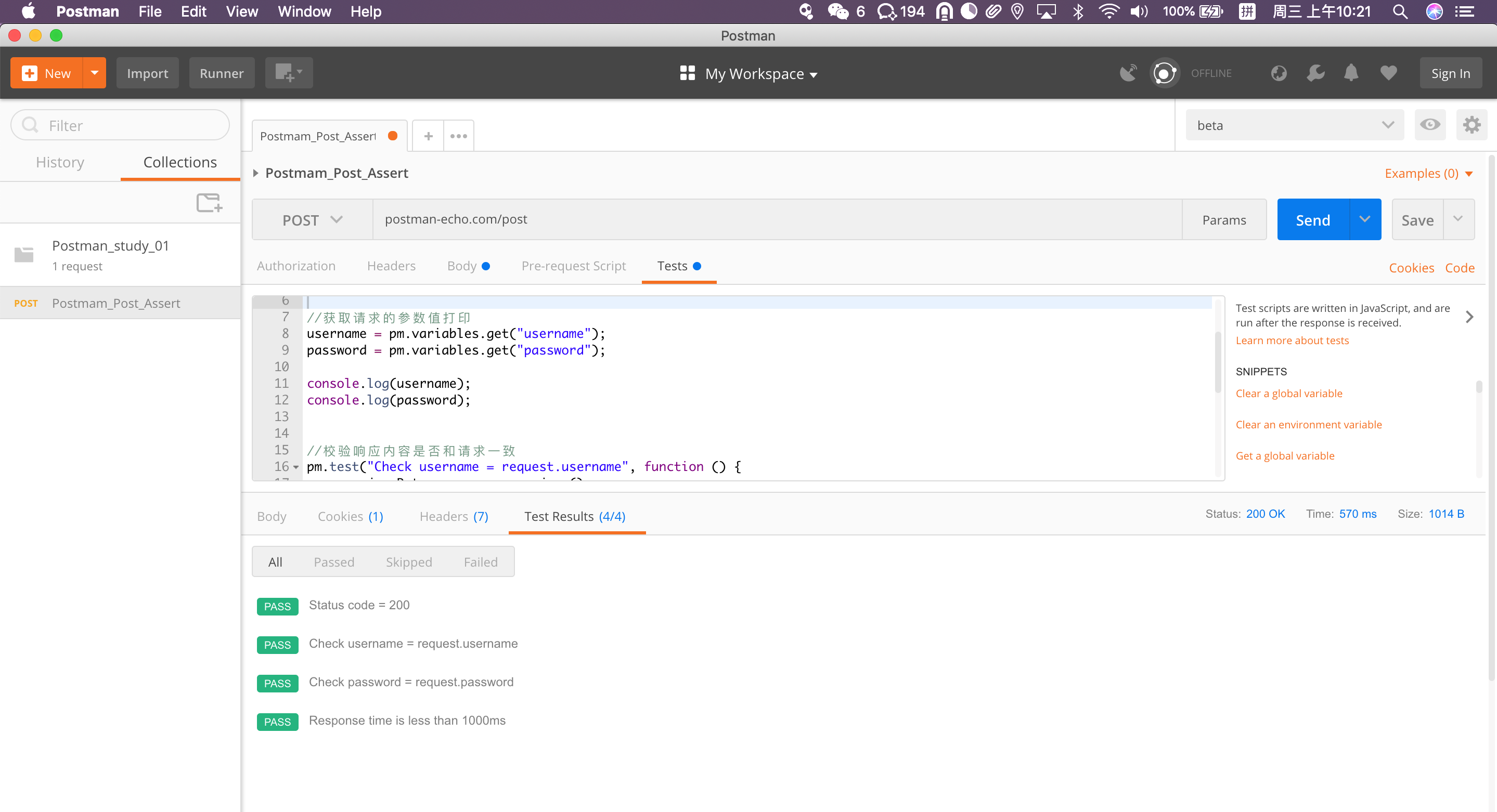Open the POST method dropdown

312,220
